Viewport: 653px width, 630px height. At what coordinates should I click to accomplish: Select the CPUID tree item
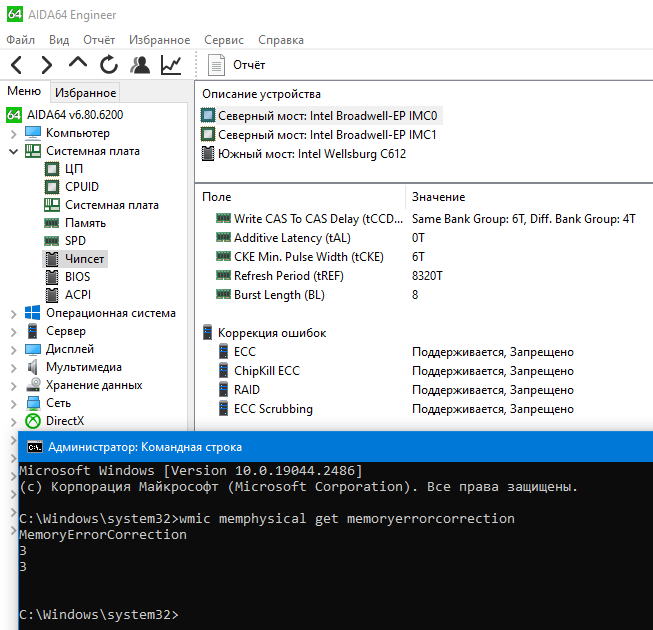pyautogui.click(x=82, y=187)
